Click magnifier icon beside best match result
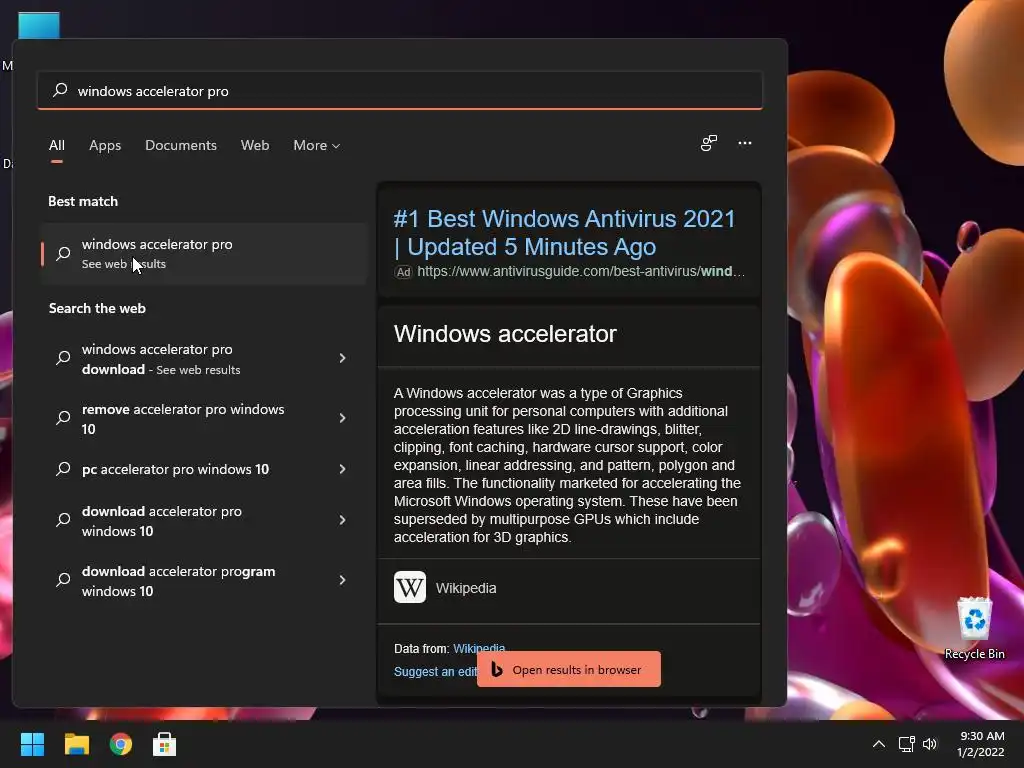1024x768 pixels. pyautogui.click(x=63, y=253)
